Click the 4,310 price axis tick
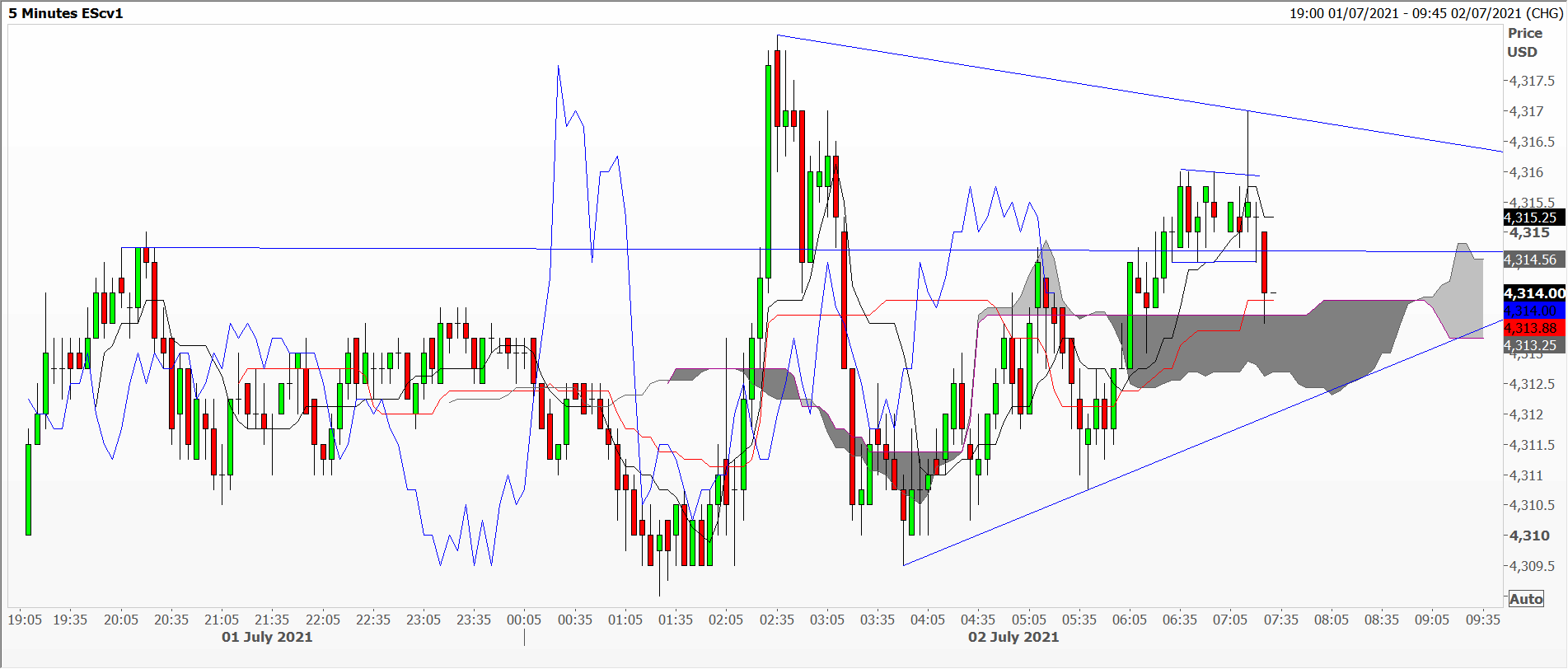This screenshot has width=1568, height=669. click(1529, 536)
